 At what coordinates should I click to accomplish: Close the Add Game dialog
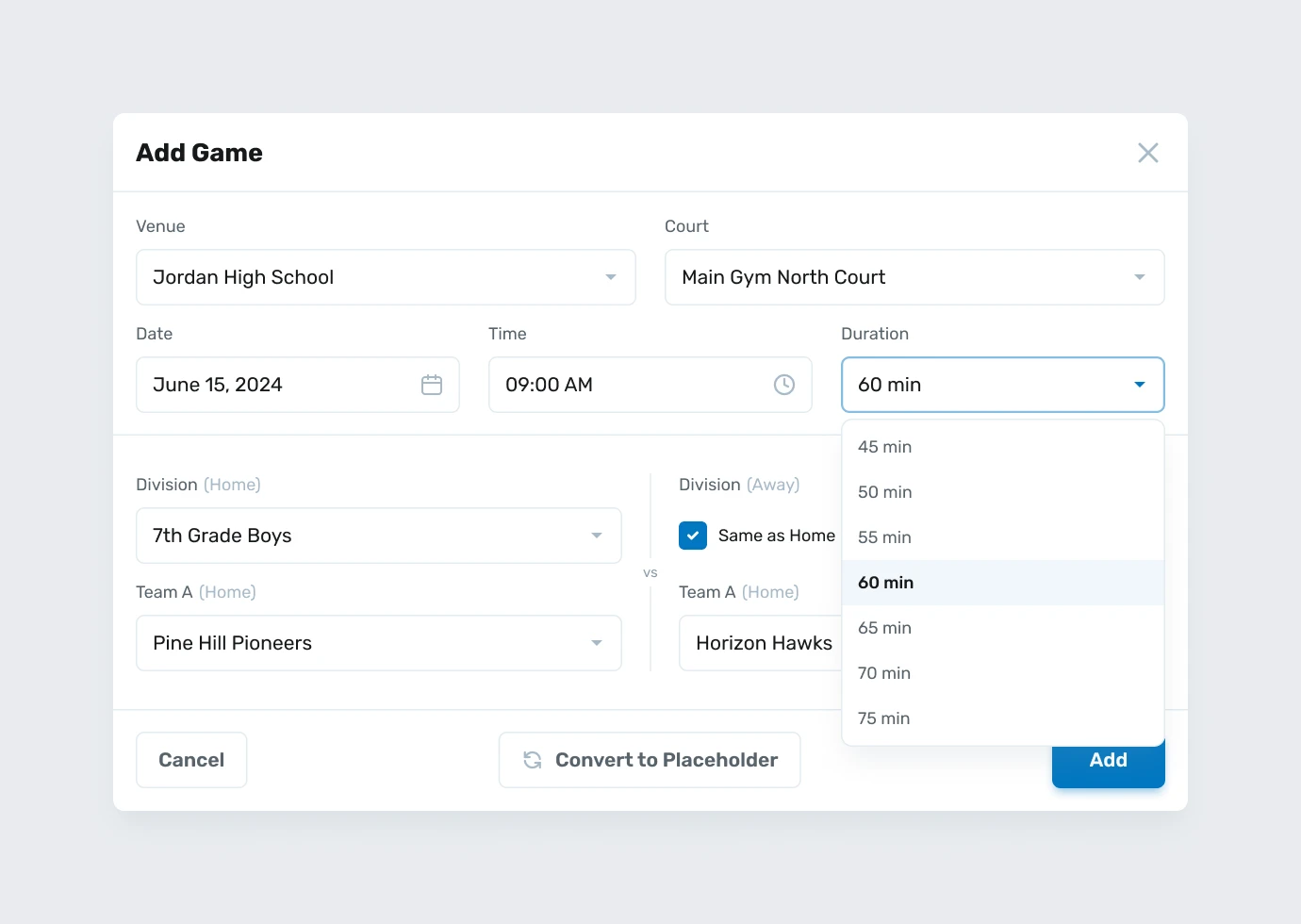1147,153
